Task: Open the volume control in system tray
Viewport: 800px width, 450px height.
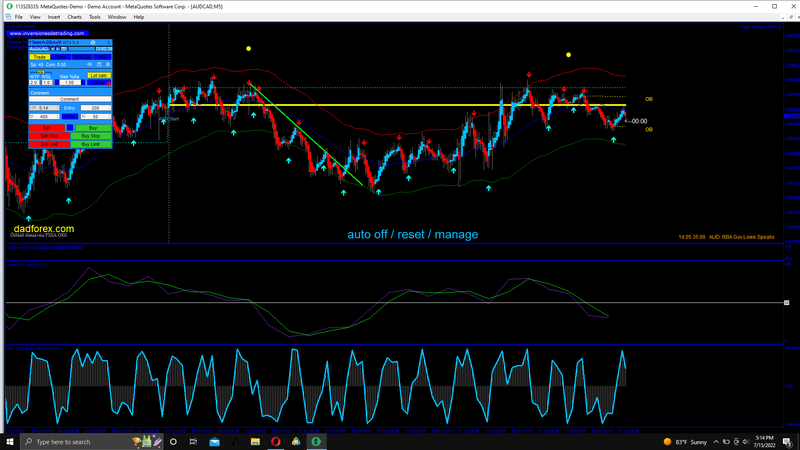Action: pyautogui.click(x=745, y=442)
